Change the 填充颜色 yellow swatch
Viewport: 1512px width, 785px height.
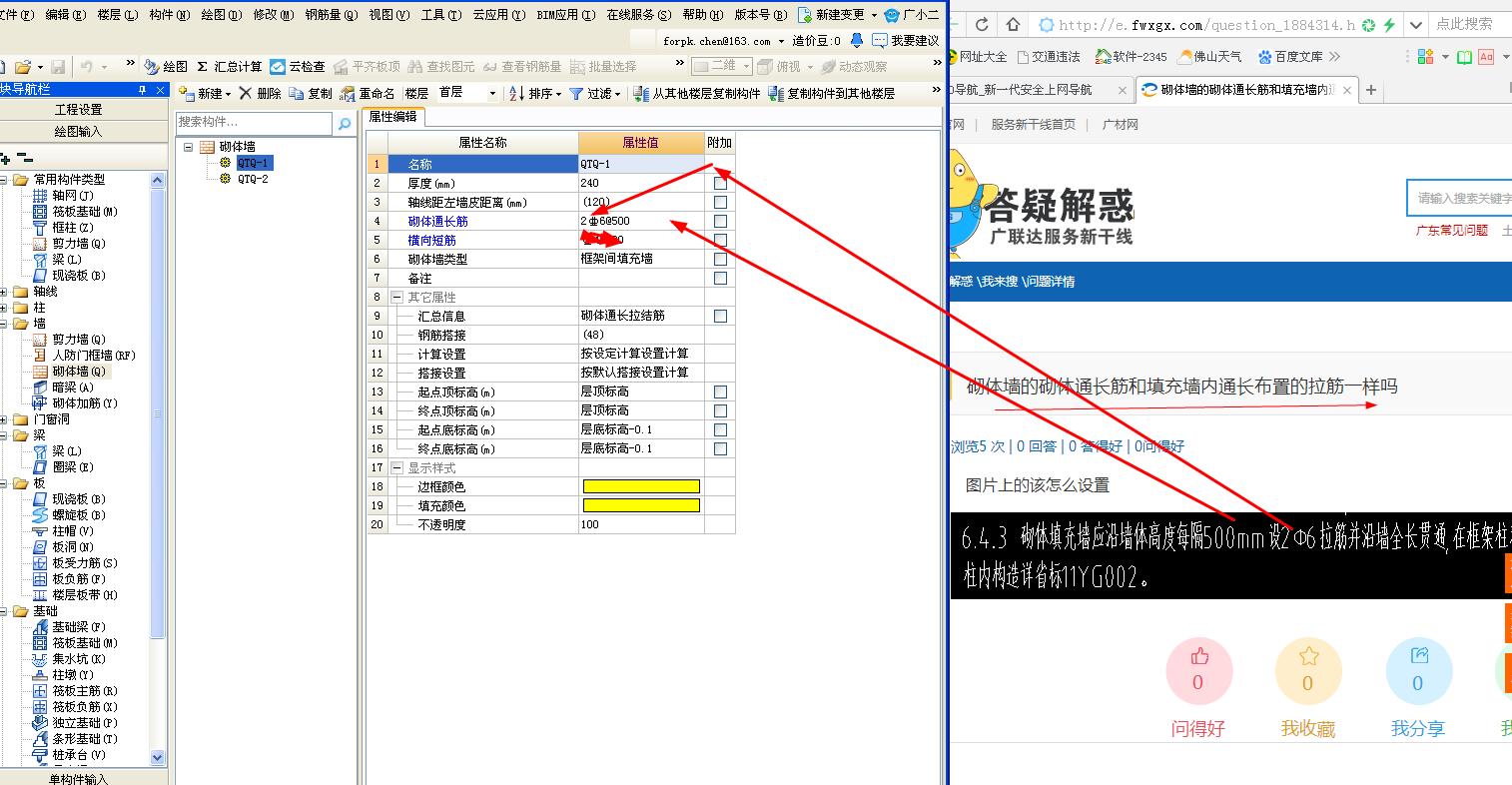click(x=641, y=506)
